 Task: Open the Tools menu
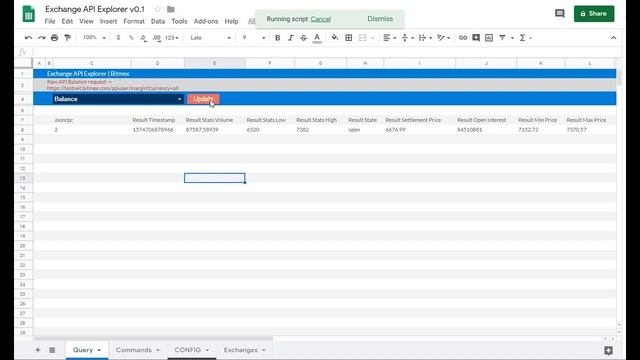(179, 21)
